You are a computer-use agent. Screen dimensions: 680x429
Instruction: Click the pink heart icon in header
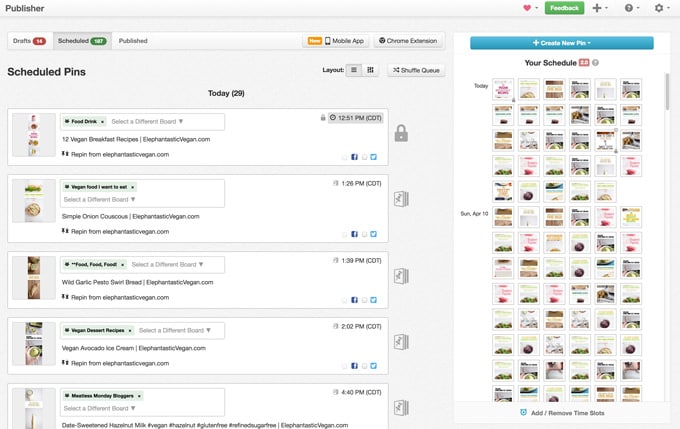click(527, 8)
